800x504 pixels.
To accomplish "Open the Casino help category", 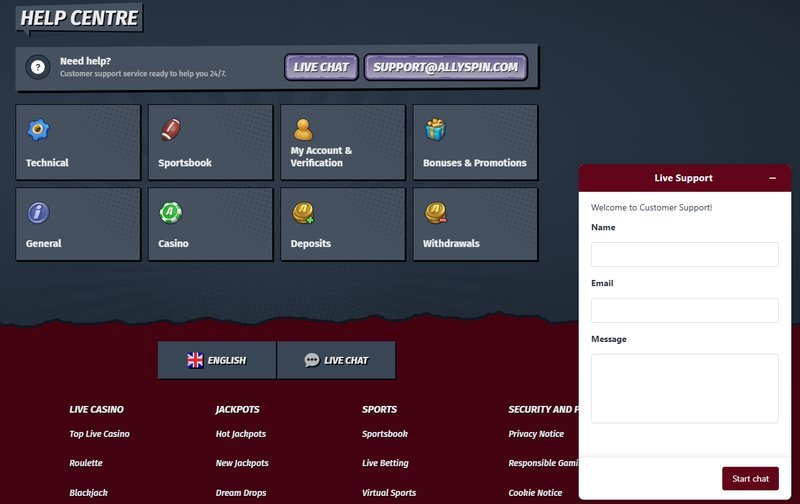I will (x=211, y=224).
